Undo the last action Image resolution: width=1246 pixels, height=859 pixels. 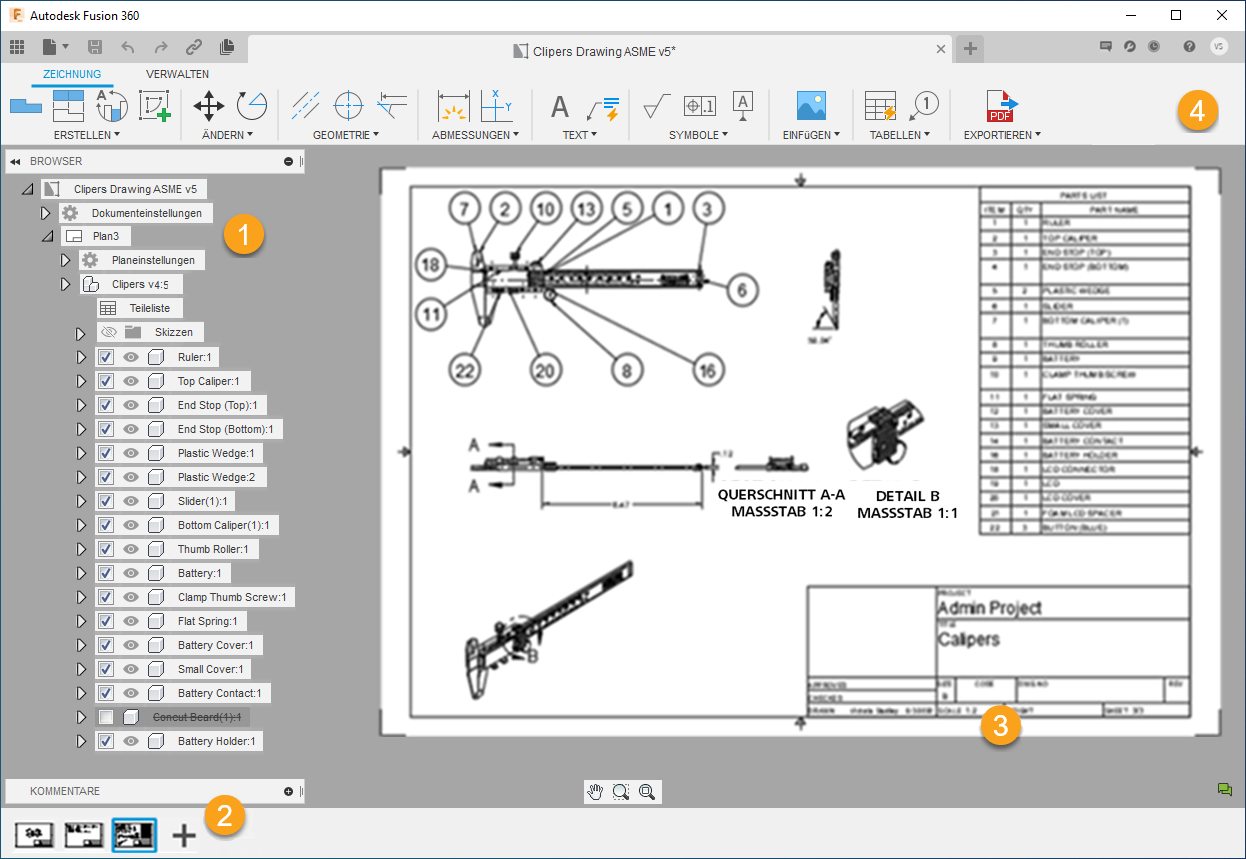127,47
